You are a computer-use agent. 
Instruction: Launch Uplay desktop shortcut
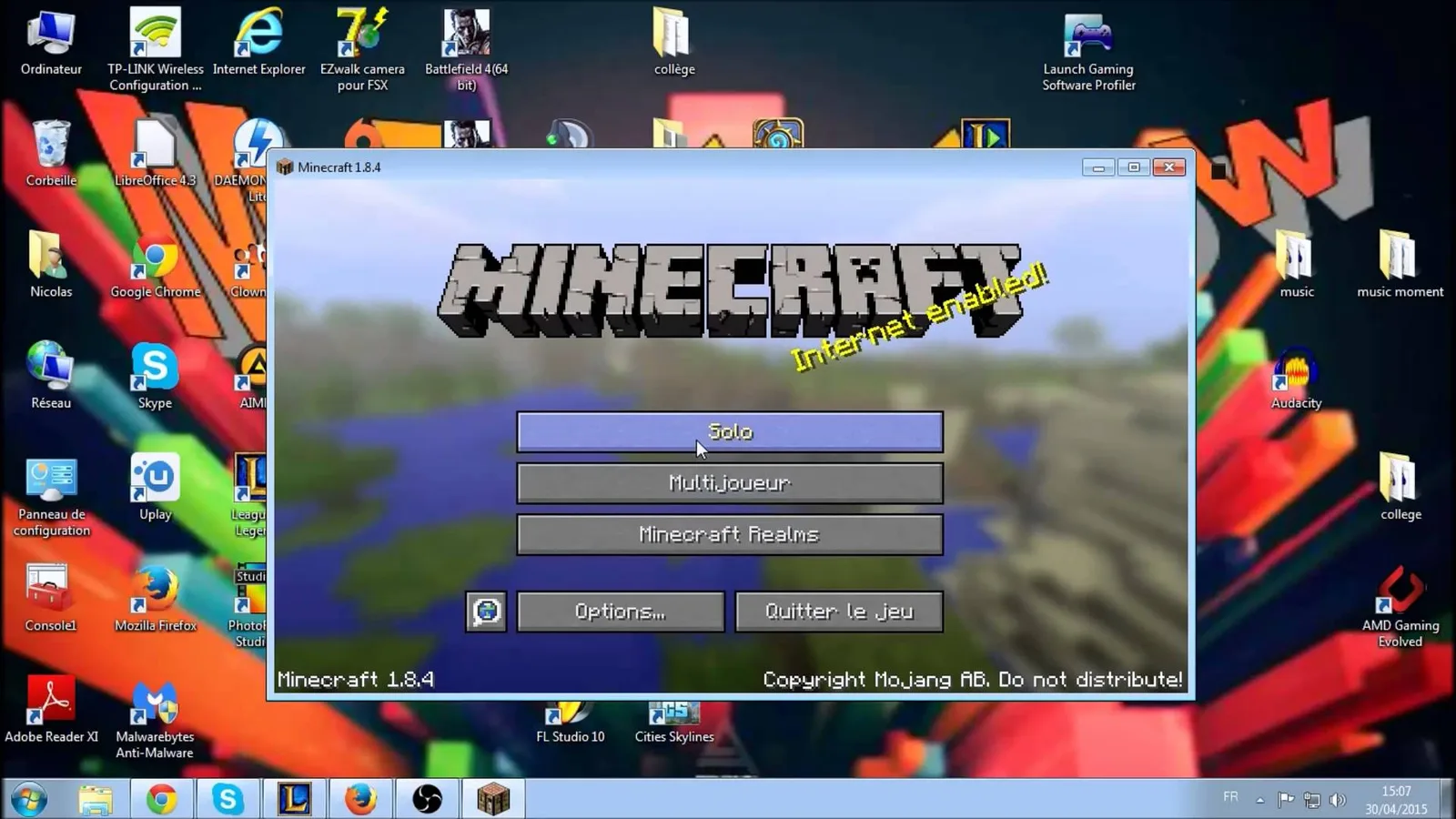click(155, 487)
